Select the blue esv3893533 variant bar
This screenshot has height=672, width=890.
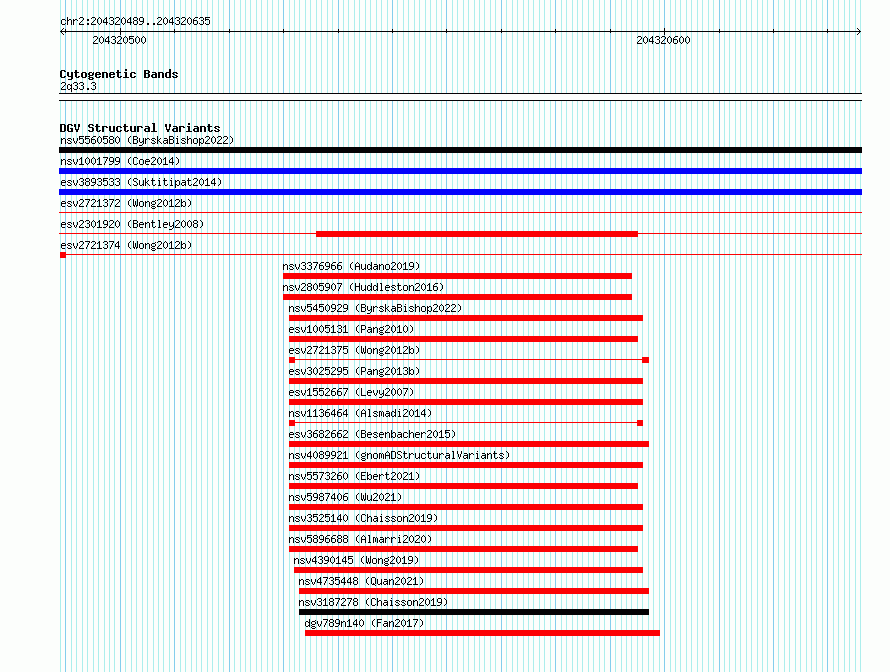(460, 192)
